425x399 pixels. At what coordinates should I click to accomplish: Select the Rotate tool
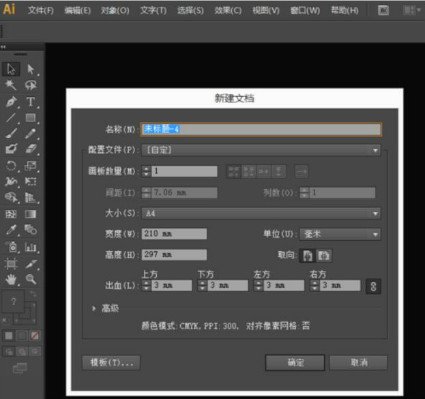tap(11, 165)
